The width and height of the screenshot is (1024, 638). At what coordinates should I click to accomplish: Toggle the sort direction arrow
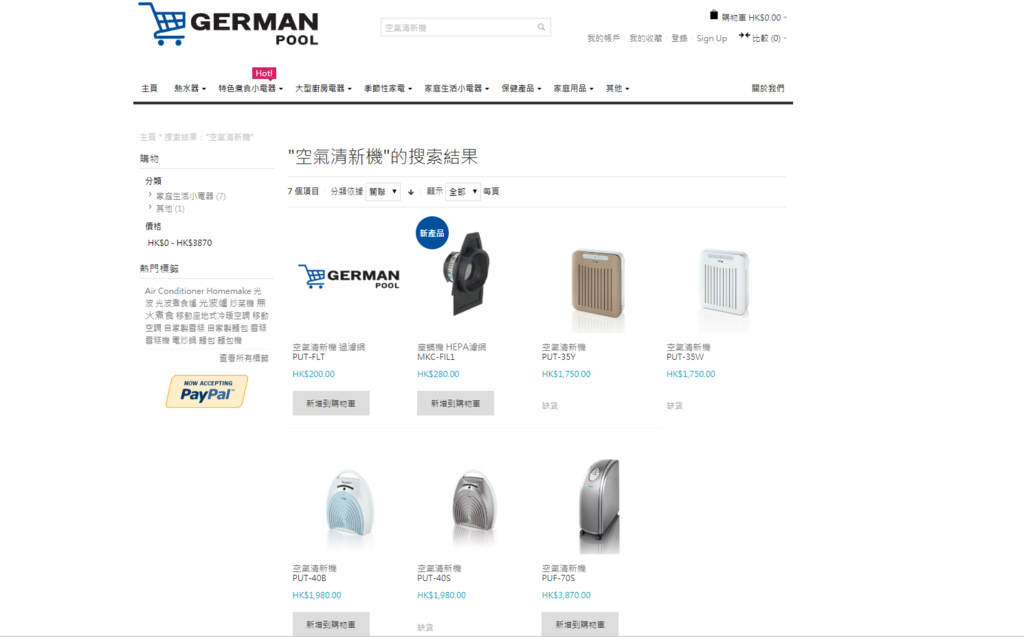tap(411, 192)
